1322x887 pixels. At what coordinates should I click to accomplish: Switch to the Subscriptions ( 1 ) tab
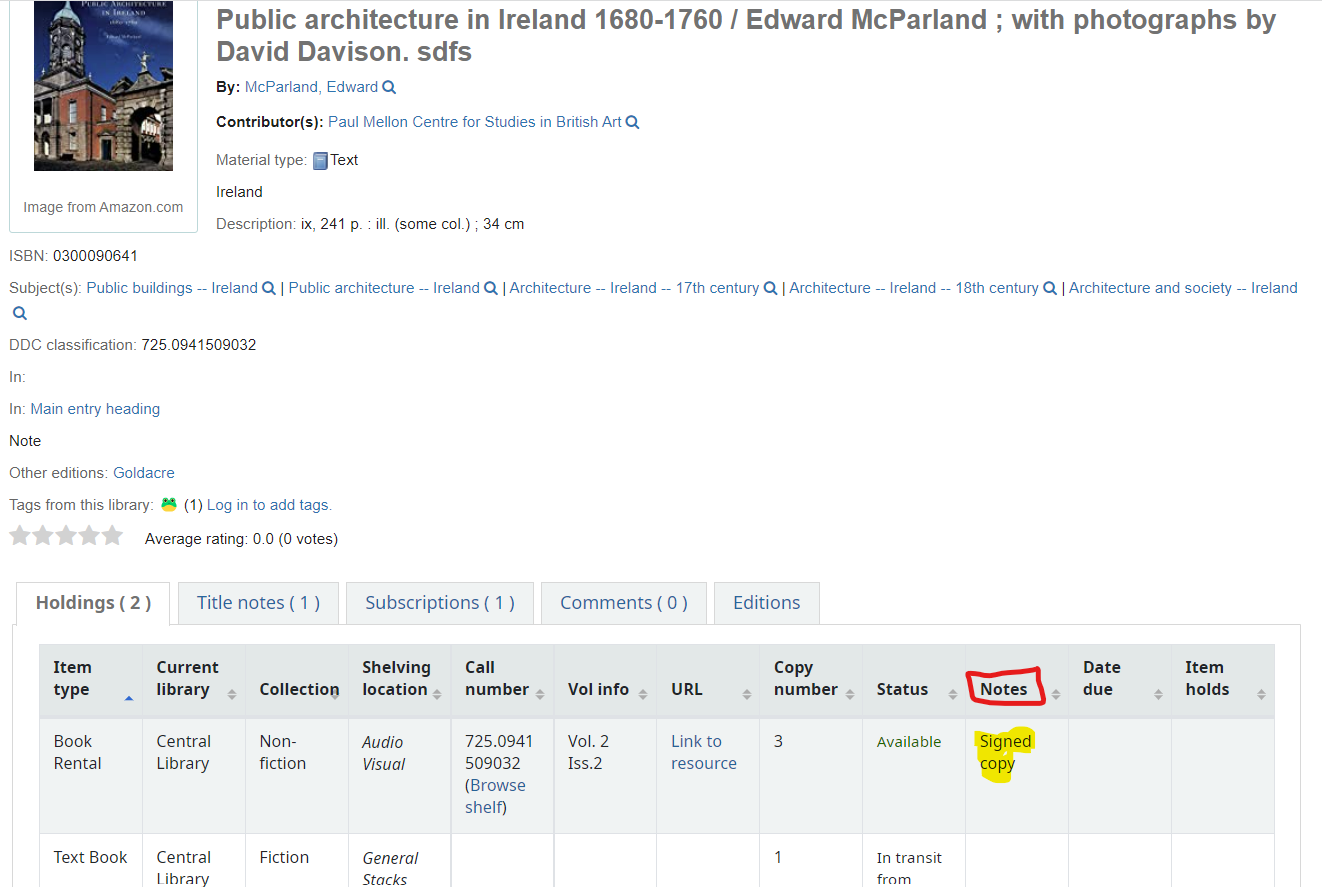point(440,603)
